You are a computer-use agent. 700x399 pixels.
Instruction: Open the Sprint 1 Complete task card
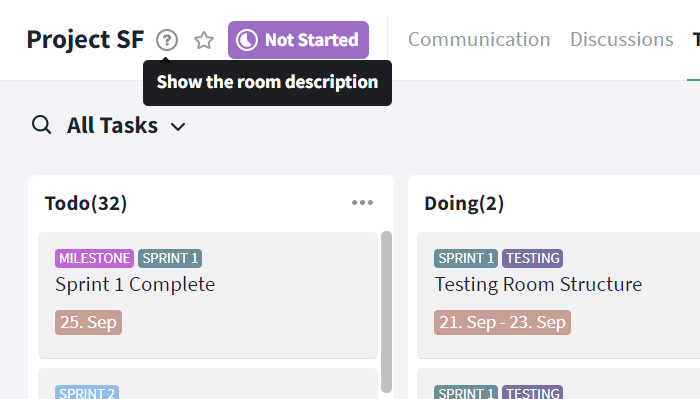pos(208,295)
